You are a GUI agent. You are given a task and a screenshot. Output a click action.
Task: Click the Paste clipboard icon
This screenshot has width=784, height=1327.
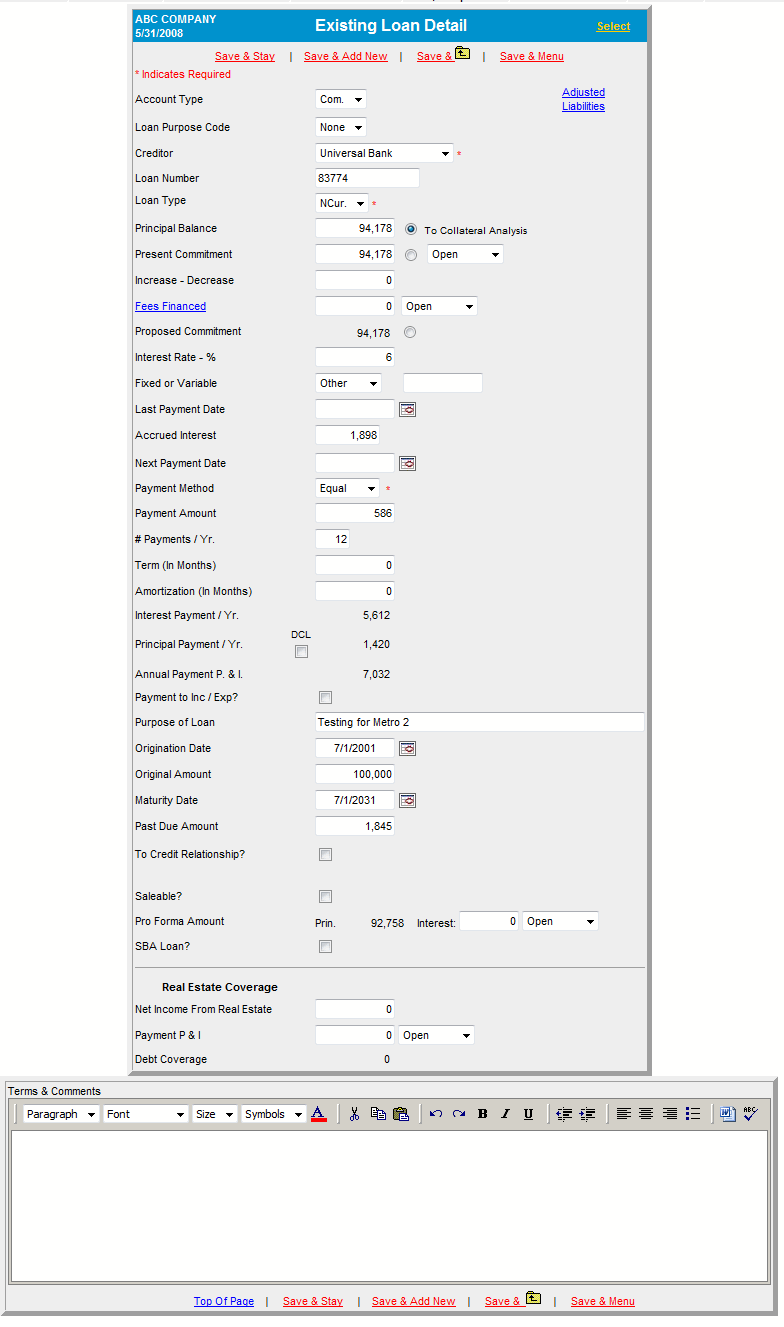pos(401,1113)
